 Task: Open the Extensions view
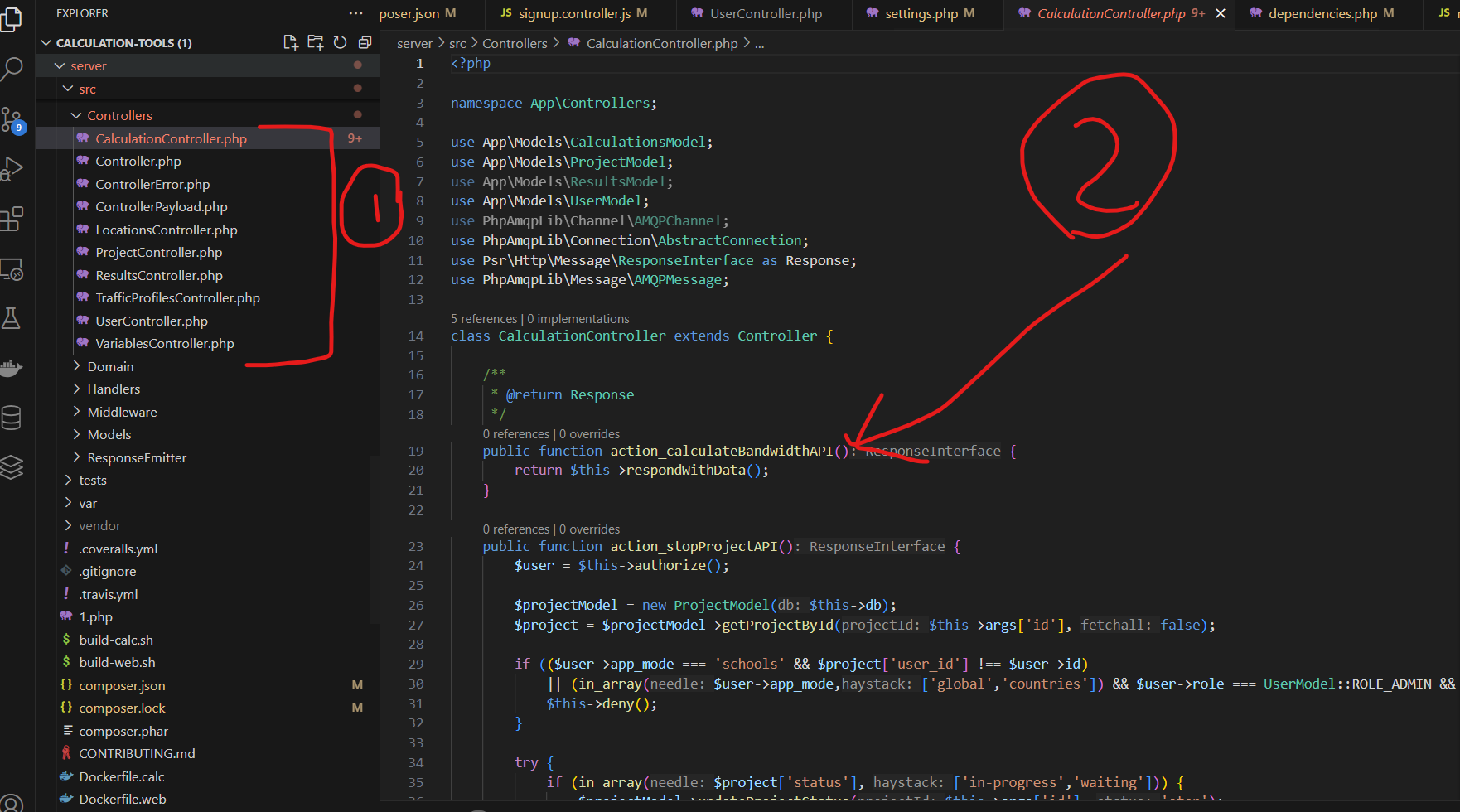[12, 219]
